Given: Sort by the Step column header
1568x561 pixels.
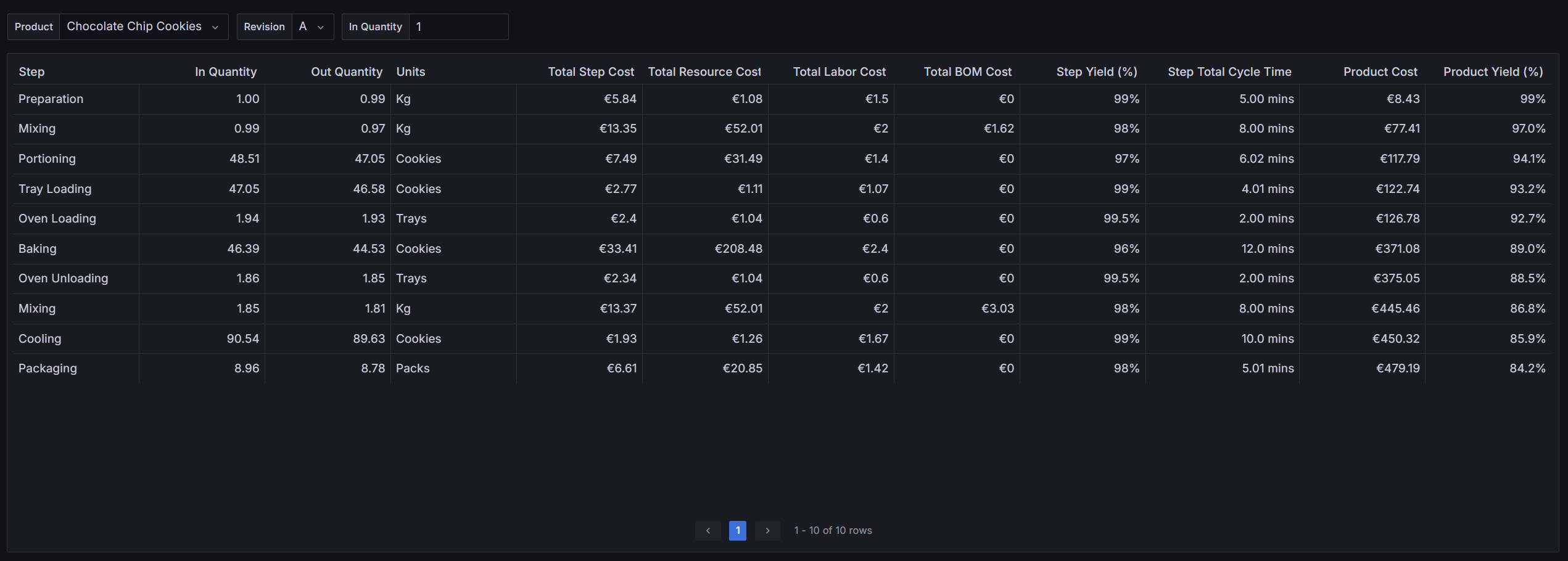Looking at the screenshot, I should [31, 72].
